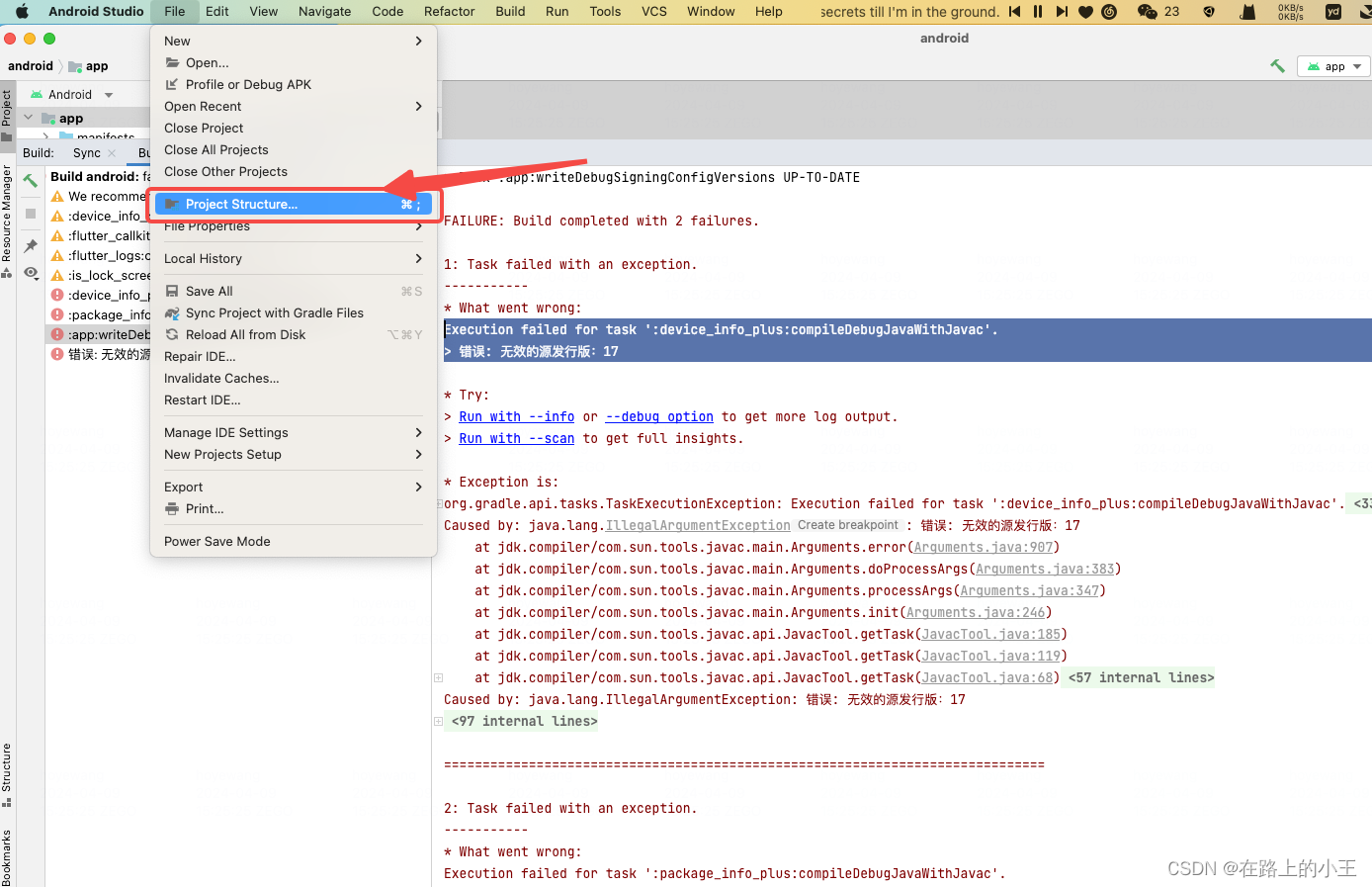The image size is (1372, 887).
Task: Click the build hammer icon in Build panel
Action: click(x=31, y=181)
